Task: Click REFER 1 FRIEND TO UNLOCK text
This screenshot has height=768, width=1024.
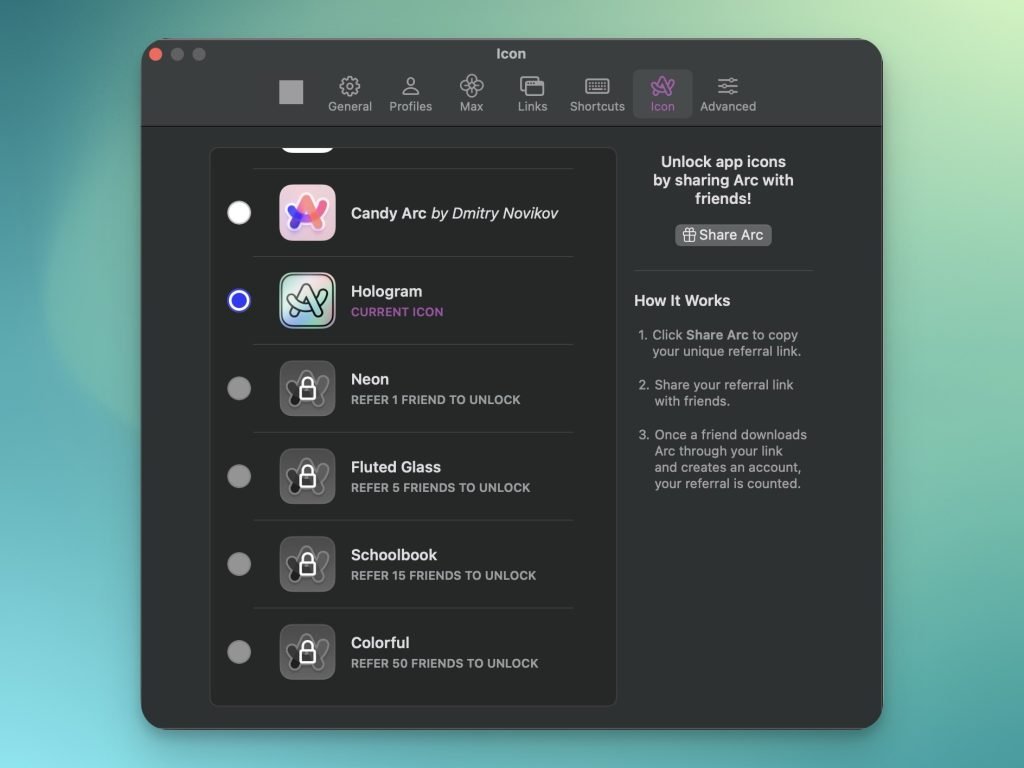Action: pos(436,400)
